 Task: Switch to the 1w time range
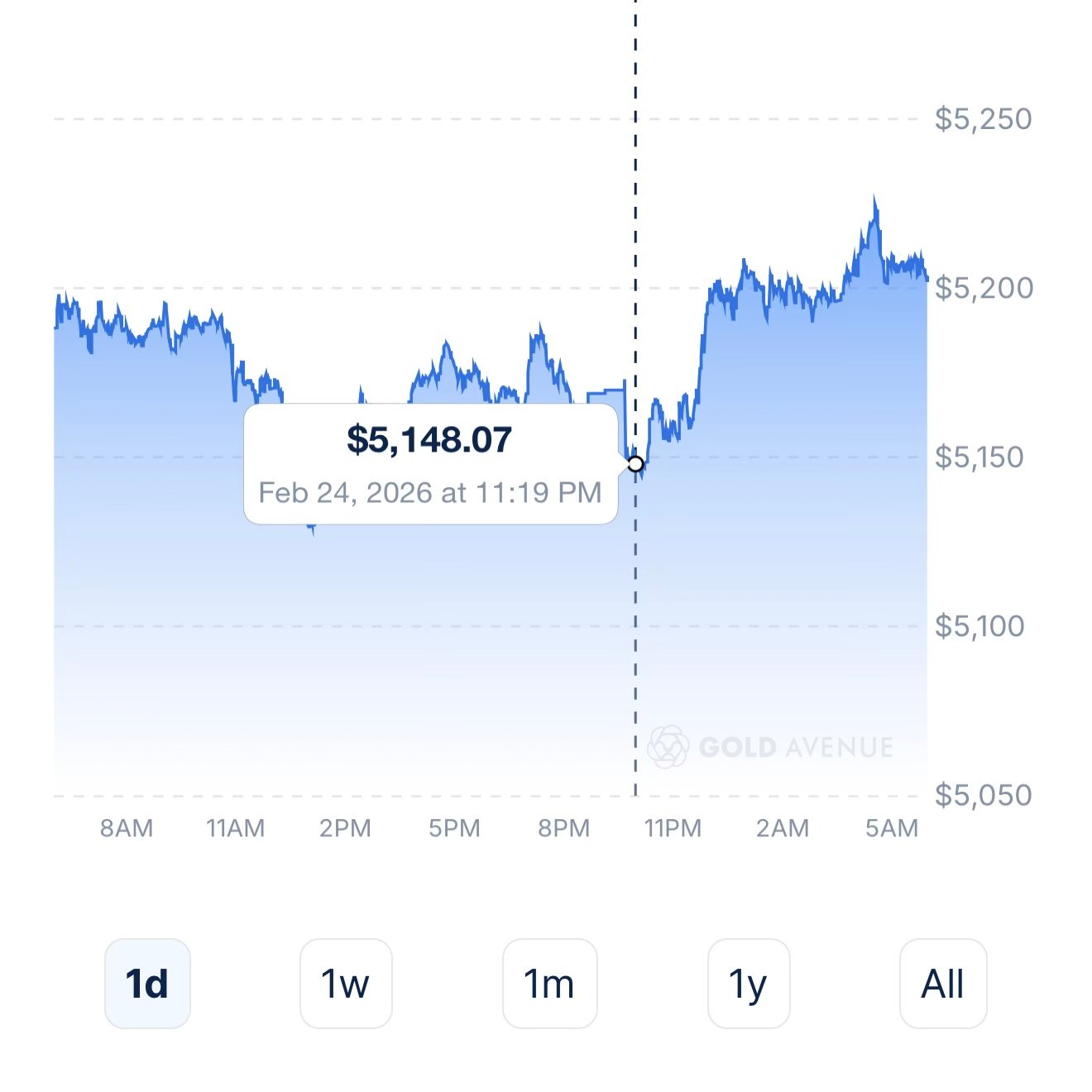[x=346, y=984]
